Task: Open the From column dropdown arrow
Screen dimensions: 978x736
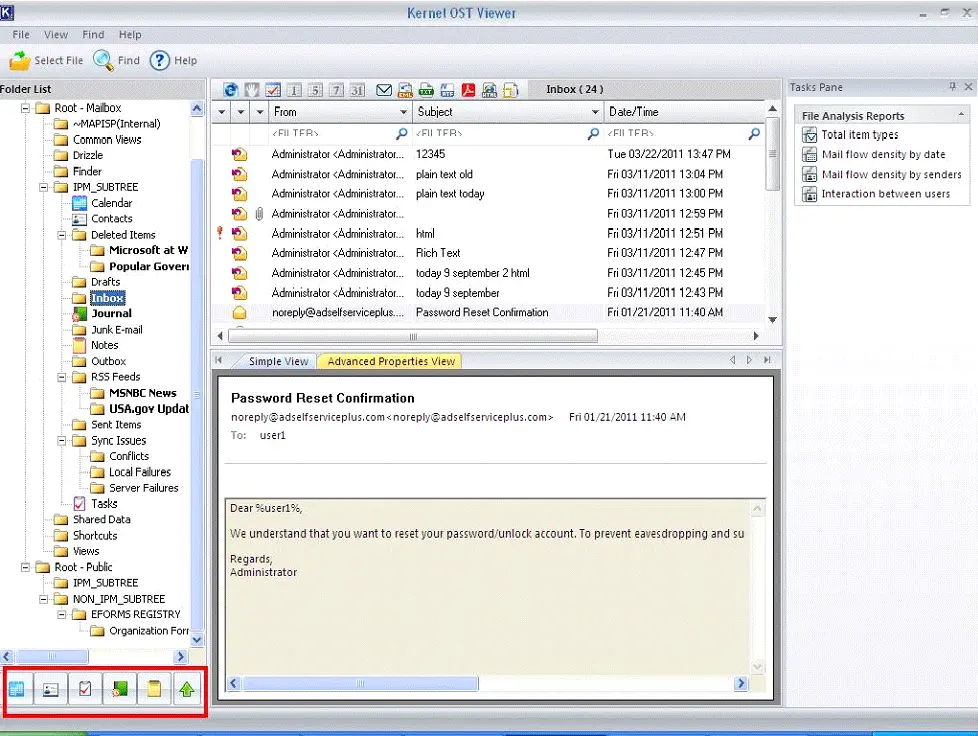Action: [403, 112]
